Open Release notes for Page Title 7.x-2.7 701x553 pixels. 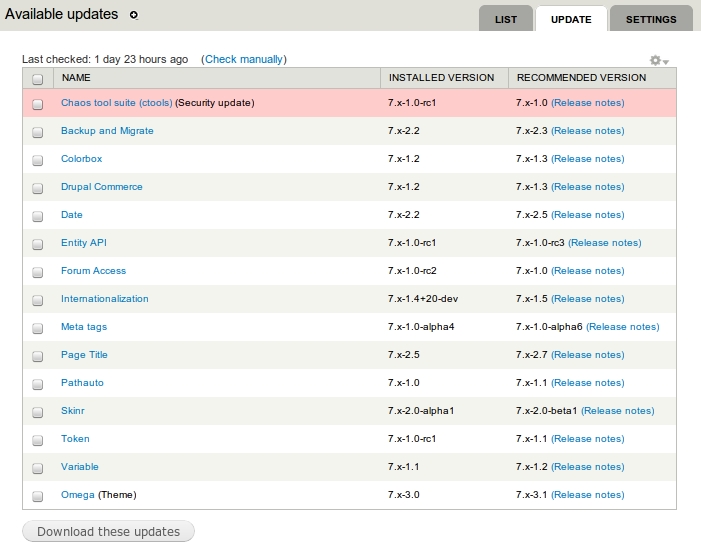coord(587,355)
